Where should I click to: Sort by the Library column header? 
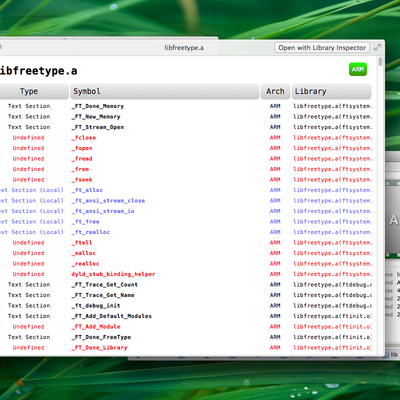pyautogui.click(x=332, y=91)
